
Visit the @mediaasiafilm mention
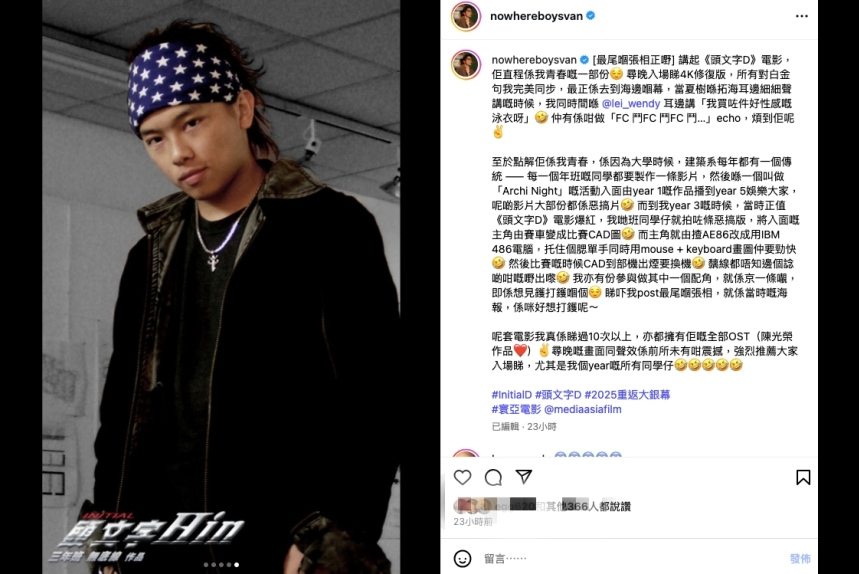[x=583, y=409]
